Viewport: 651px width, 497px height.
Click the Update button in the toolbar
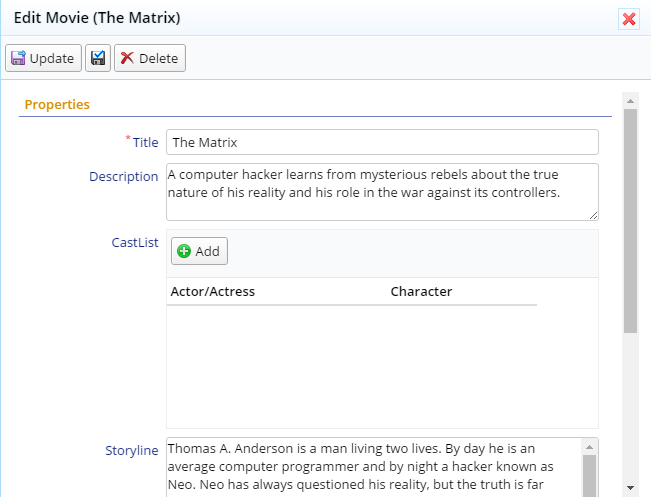click(x=43, y=58)
